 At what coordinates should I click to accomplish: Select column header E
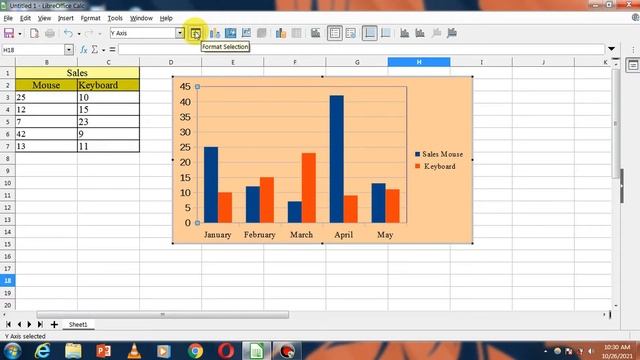[x=233, y=62]
